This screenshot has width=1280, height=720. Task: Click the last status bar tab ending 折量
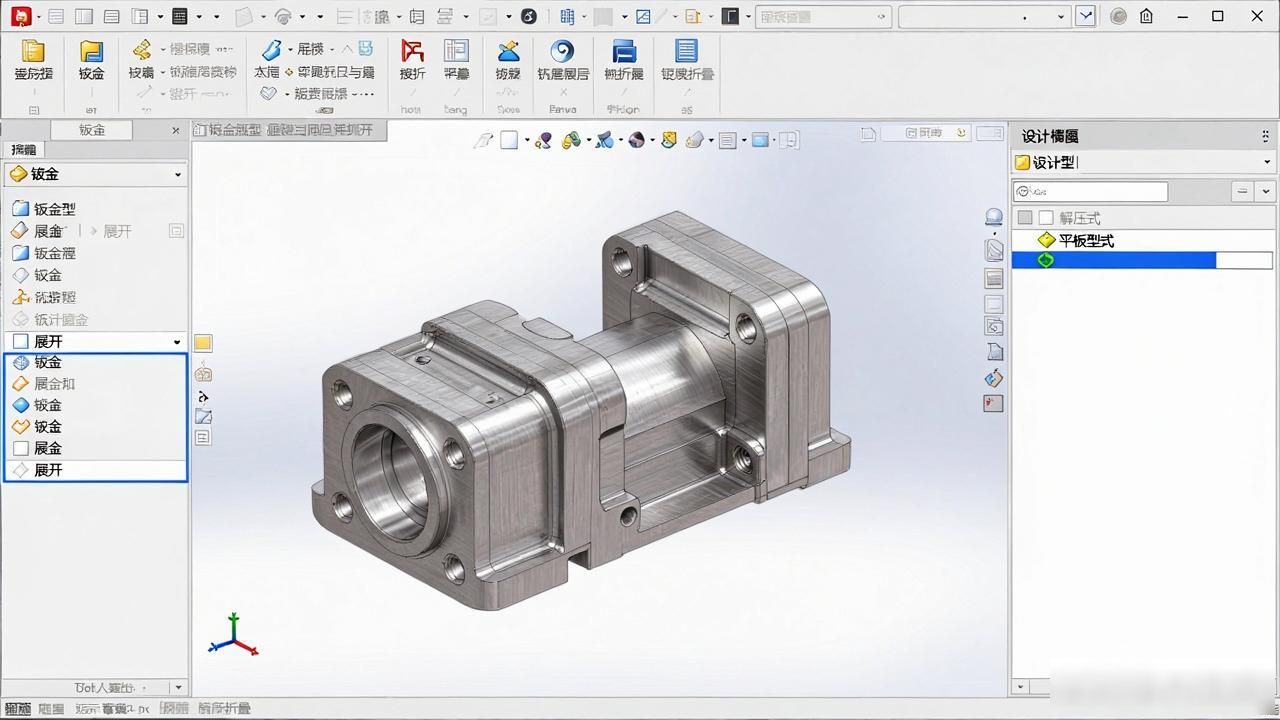223,708
